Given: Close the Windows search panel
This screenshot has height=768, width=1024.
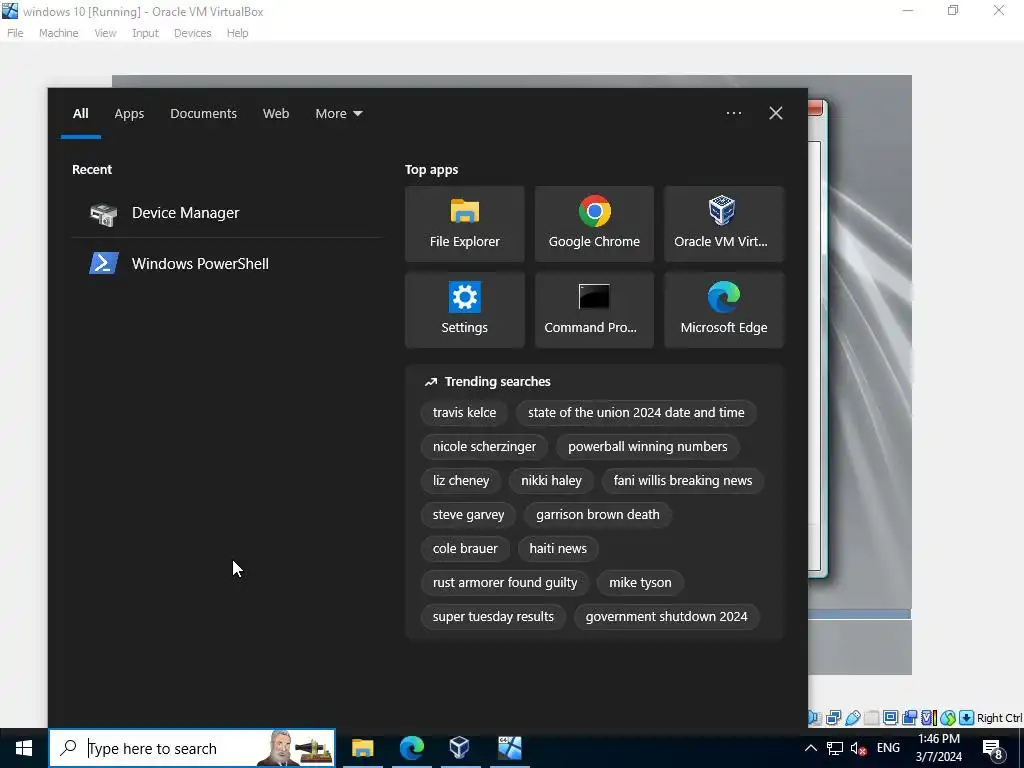Looking at the screenshot, I should pyautogui.click(x=775, y=113).
